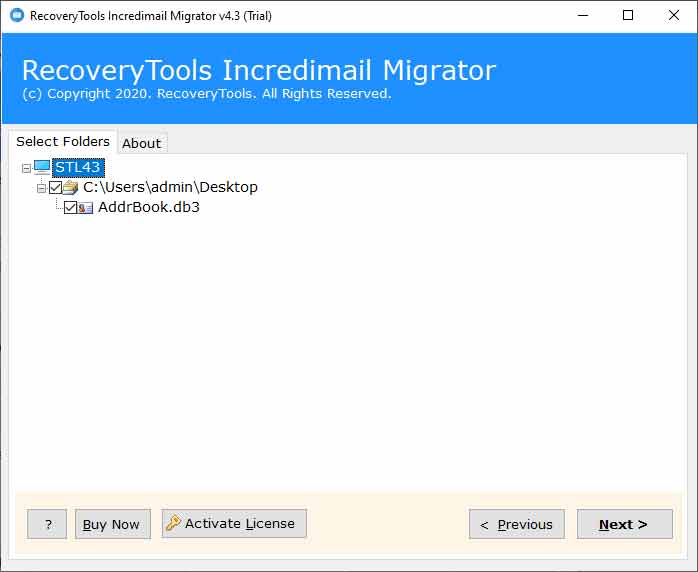
Task: Open help with the ? button
Action: pos(47,524)
